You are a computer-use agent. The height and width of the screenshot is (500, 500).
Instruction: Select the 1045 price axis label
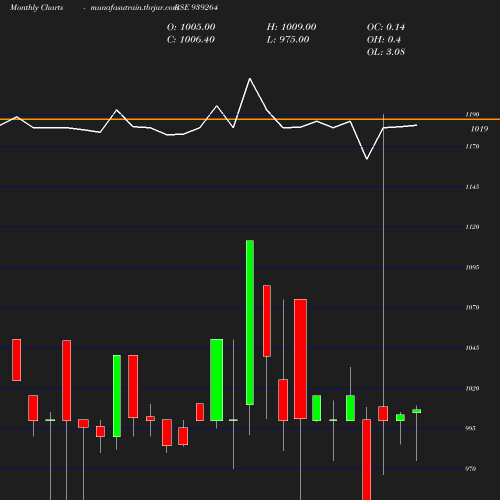coord(472,348)
